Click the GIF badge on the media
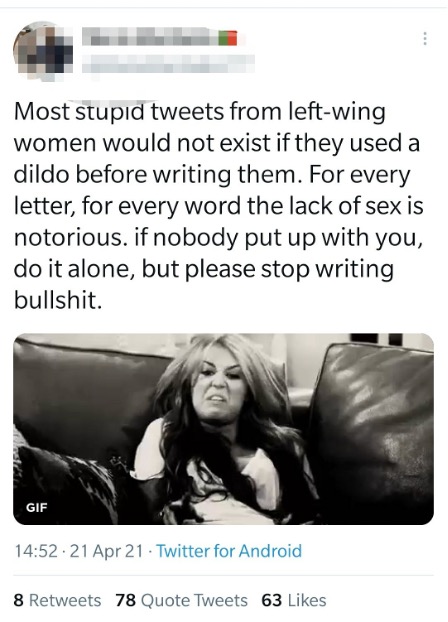 36,507
